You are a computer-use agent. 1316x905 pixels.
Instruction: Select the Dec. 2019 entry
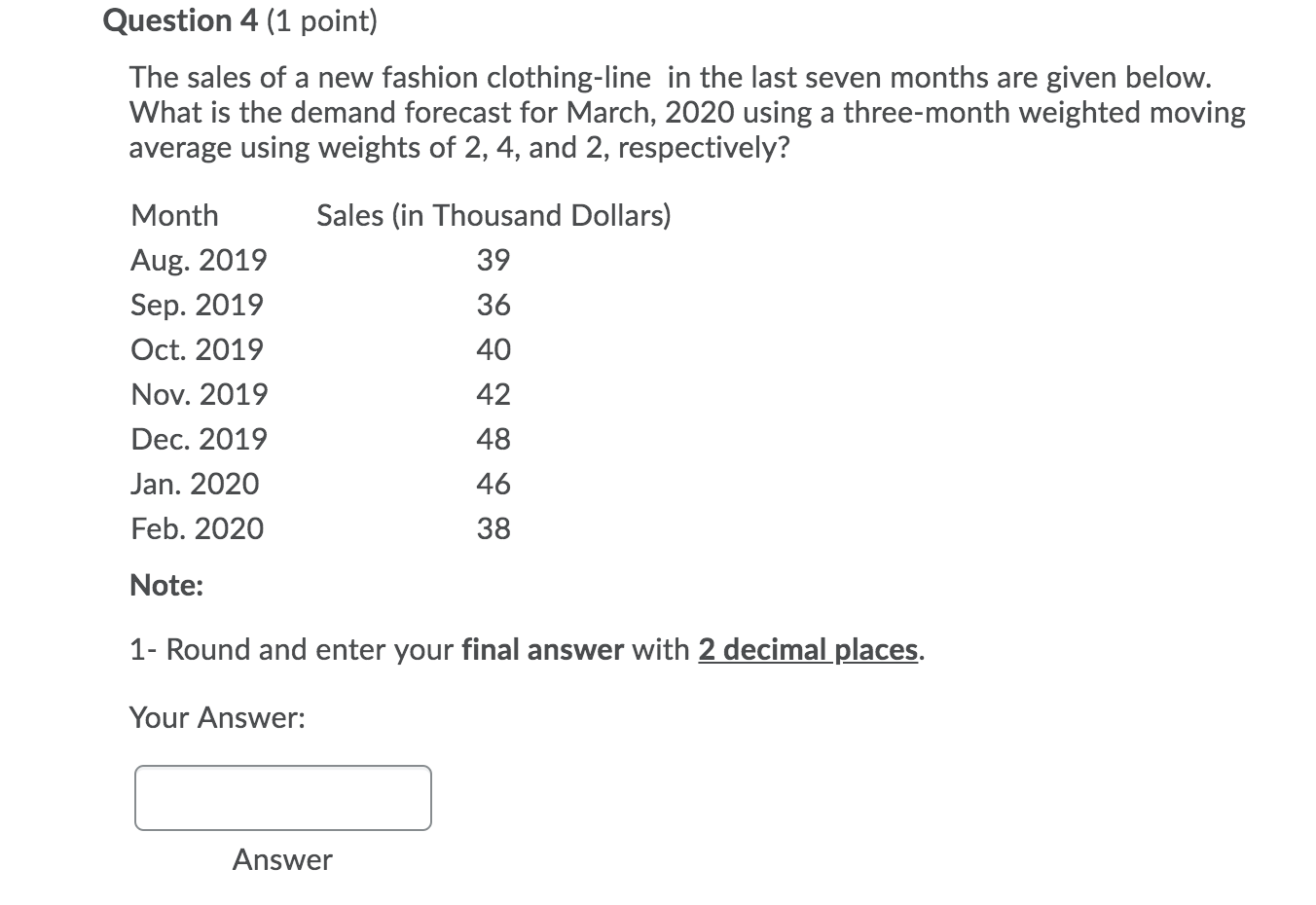198,439
